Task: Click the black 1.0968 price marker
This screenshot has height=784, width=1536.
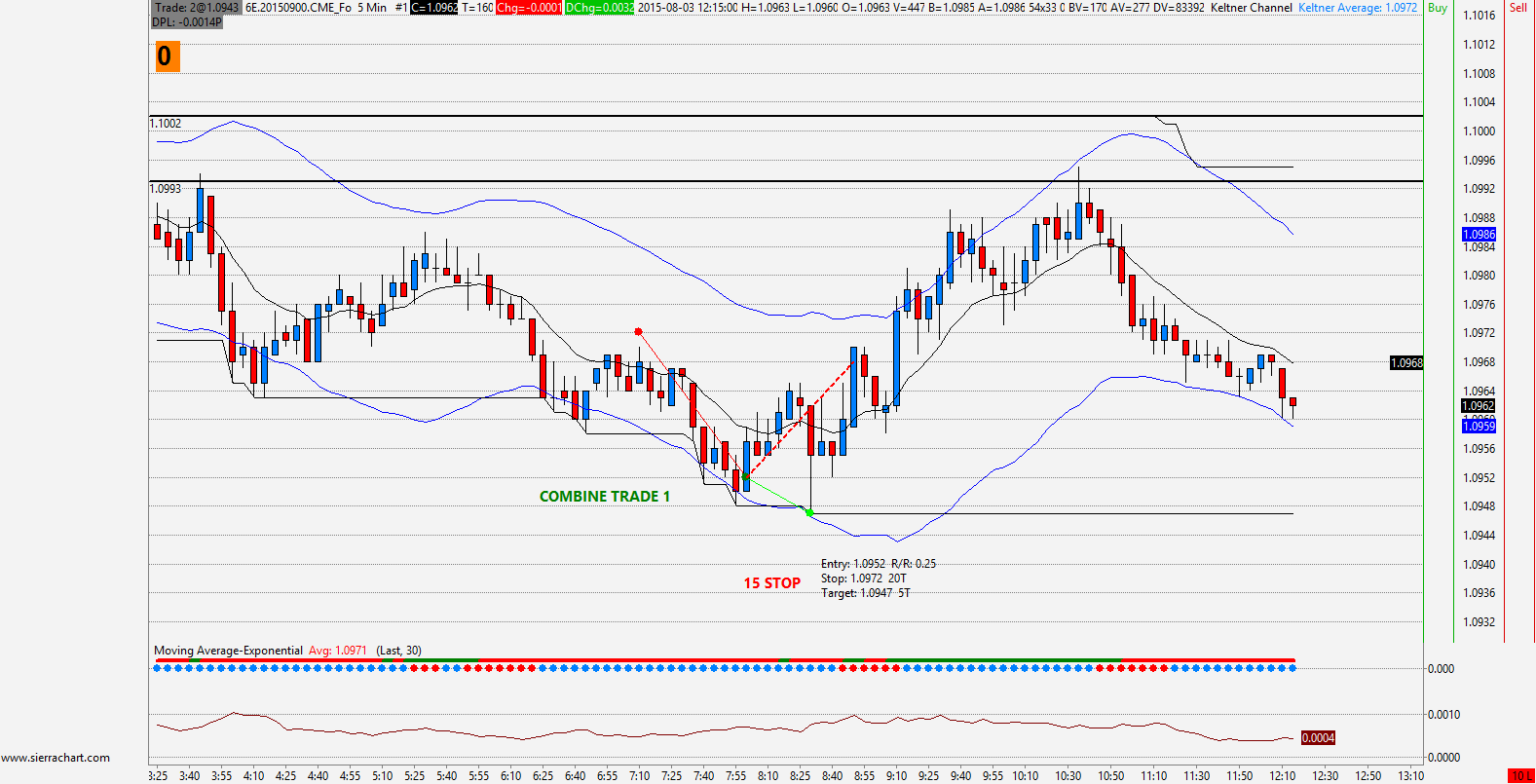Action: (x=1406, y=363)
